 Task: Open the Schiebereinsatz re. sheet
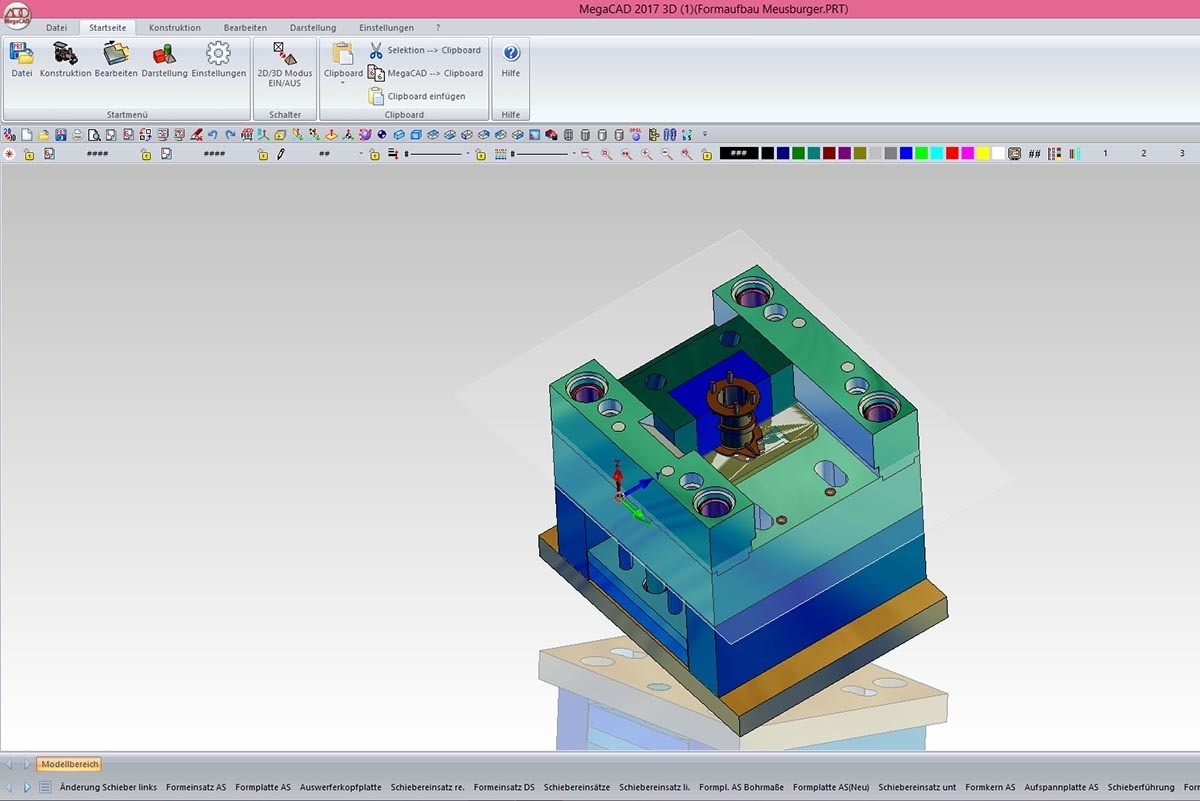[x=428, y=787]
